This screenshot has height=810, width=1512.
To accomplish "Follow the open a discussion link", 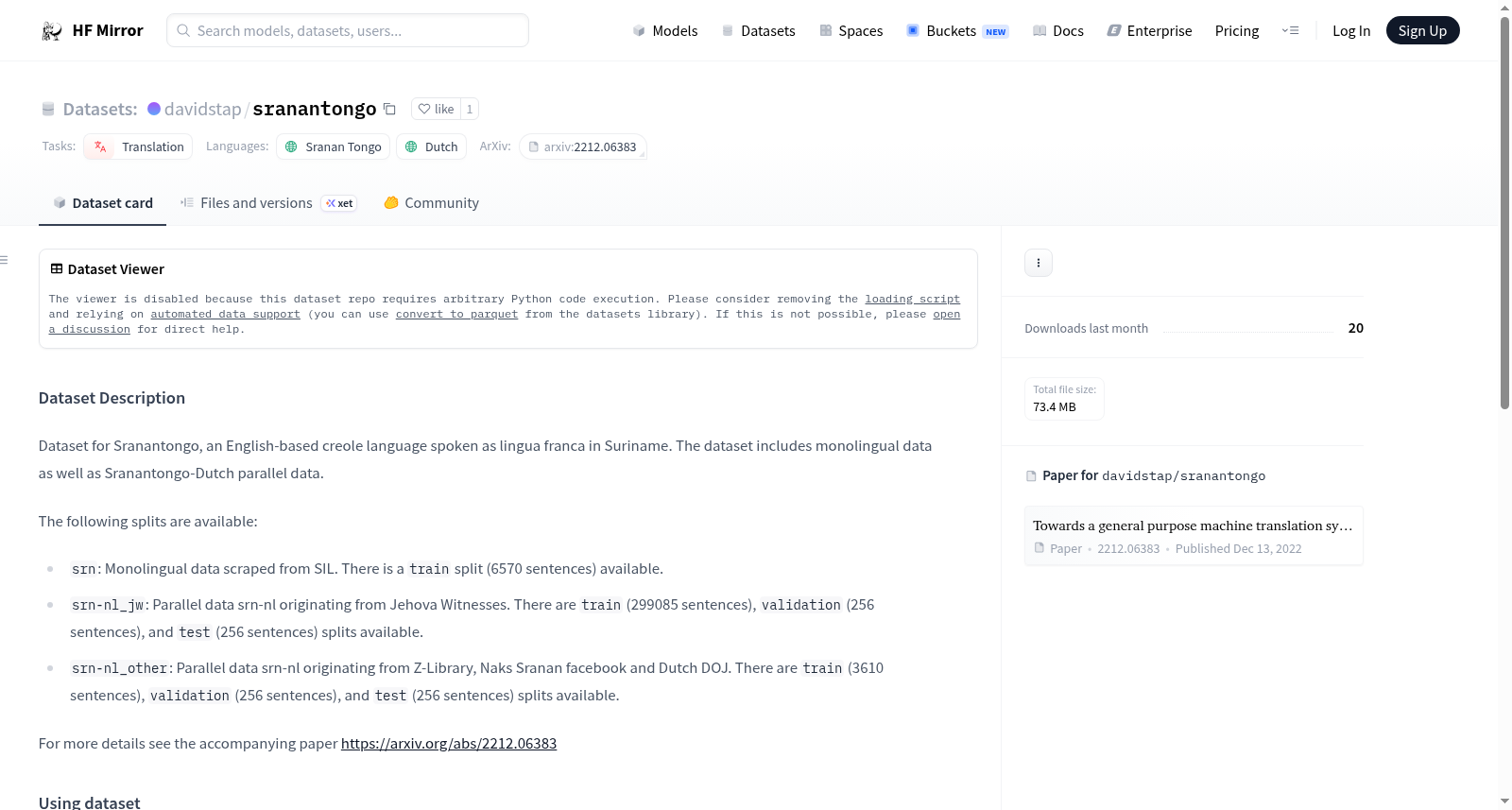I will tap(946, 314).
